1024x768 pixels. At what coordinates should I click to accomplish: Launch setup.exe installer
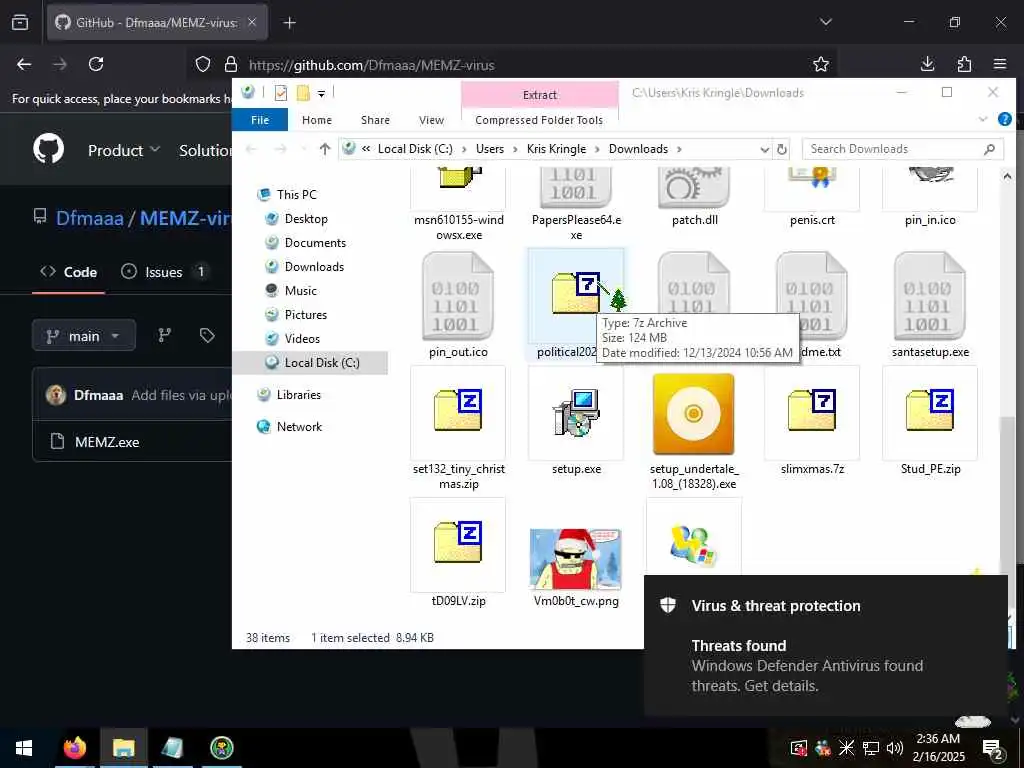coord(575,422)
